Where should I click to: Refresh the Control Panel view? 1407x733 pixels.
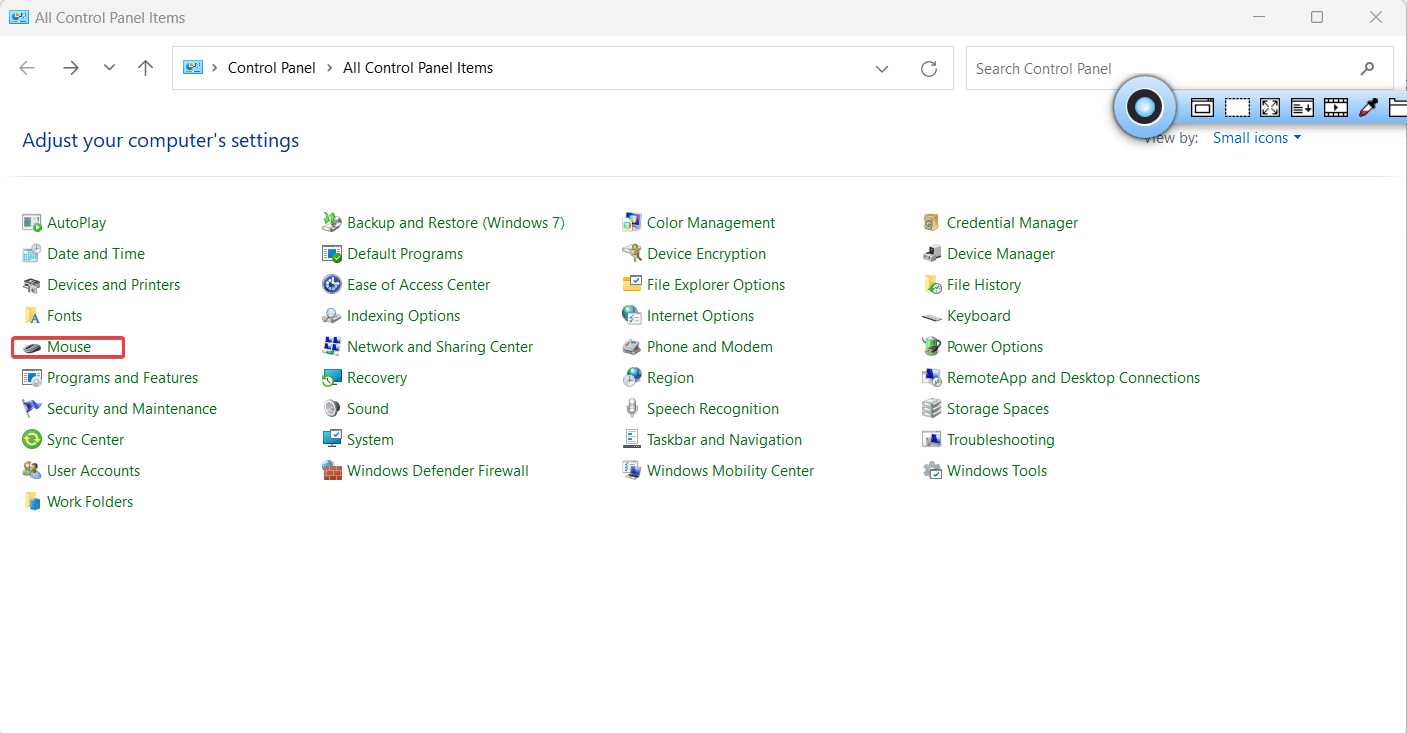tap(928, 67)
